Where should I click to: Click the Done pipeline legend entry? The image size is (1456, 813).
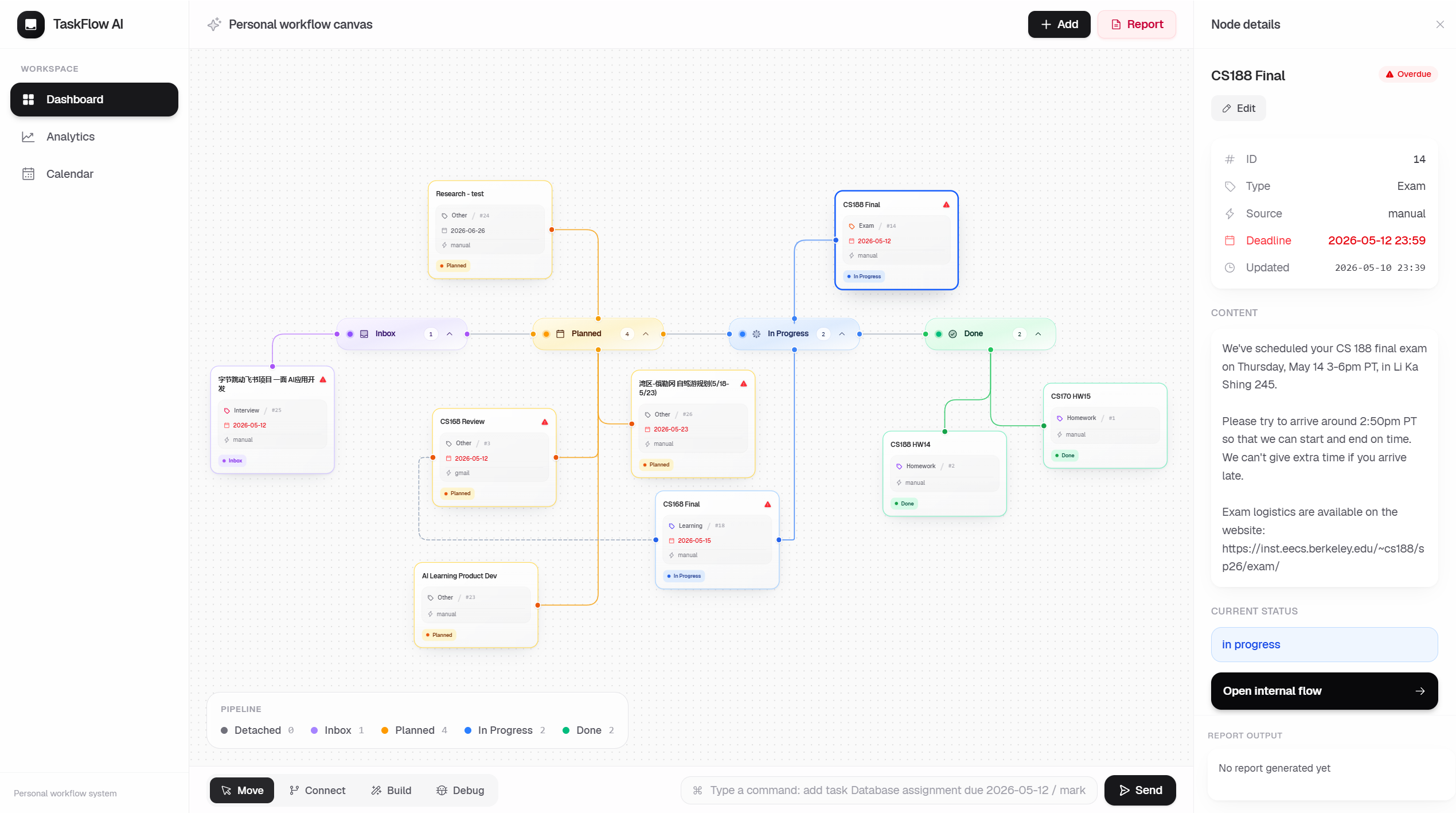pos(588,730)
